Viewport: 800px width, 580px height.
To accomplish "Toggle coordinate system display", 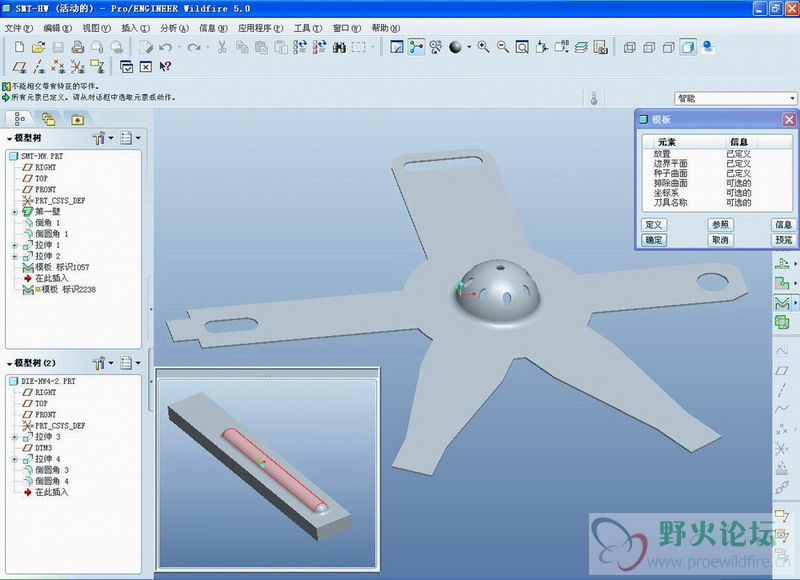I will click(x=78, y=67).
